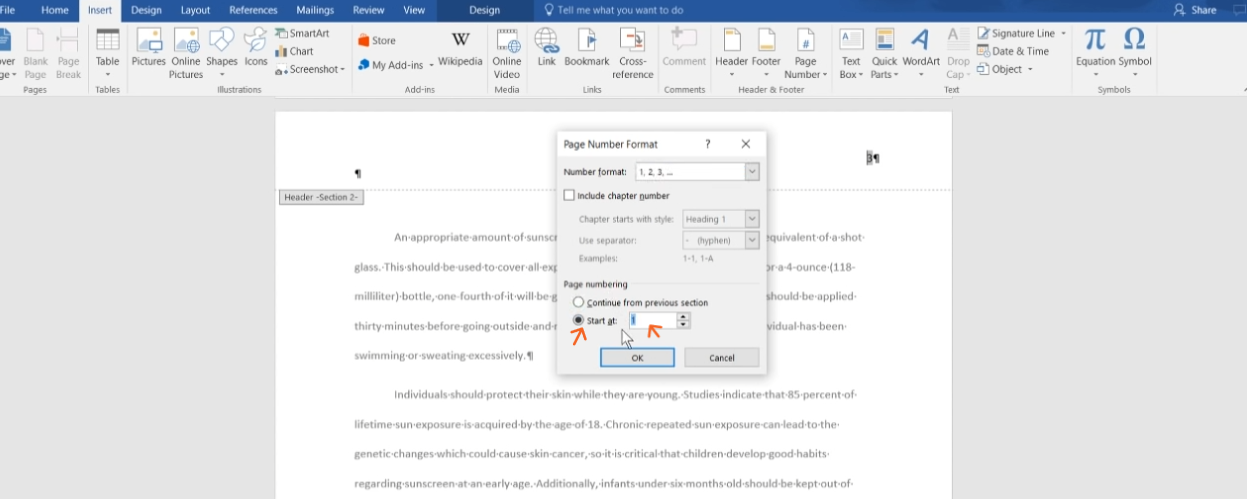Open the Signature Line dropdown arrow

coord(1063,33)
